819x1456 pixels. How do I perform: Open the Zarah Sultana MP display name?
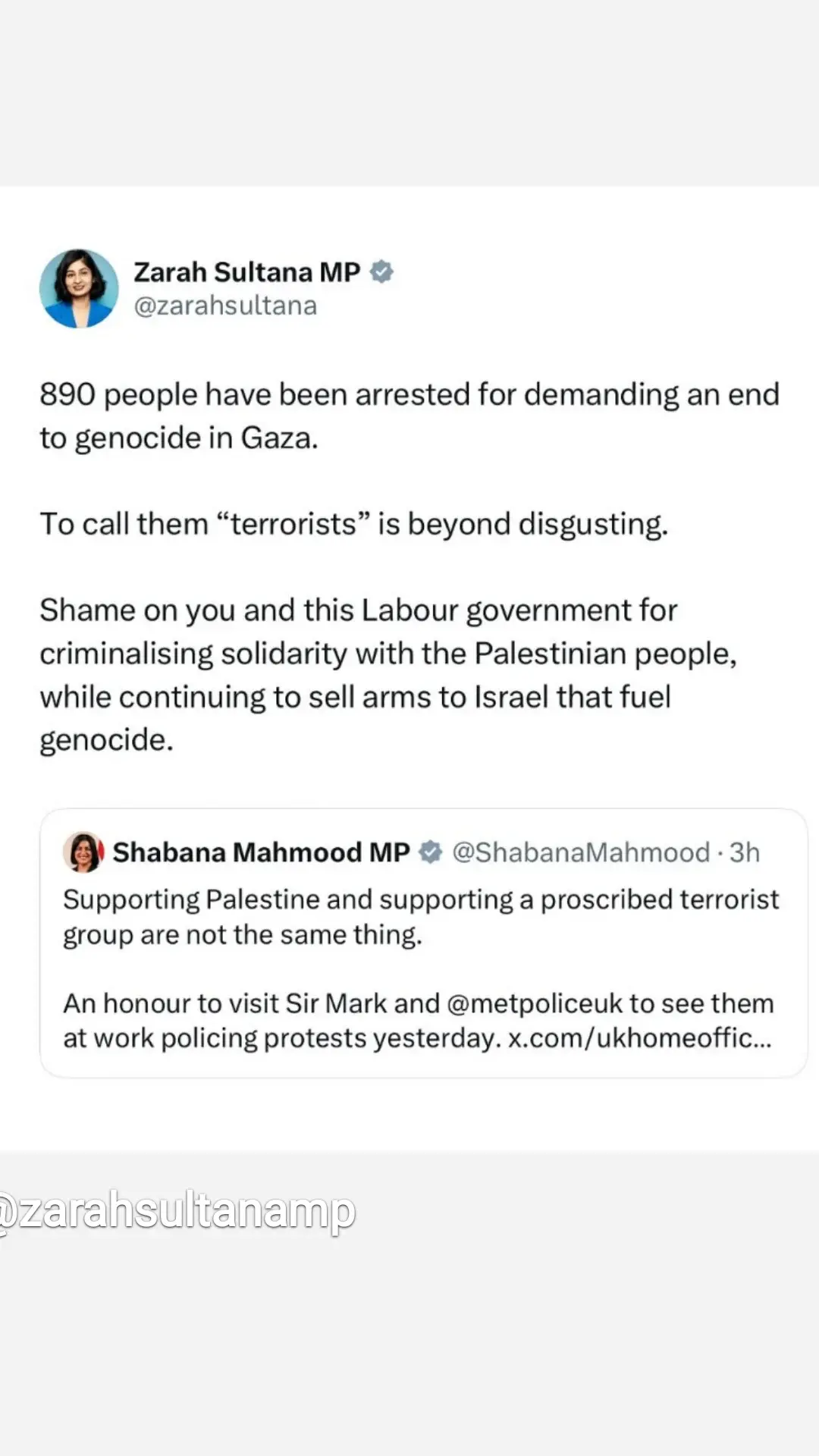[x=246, y=272]
